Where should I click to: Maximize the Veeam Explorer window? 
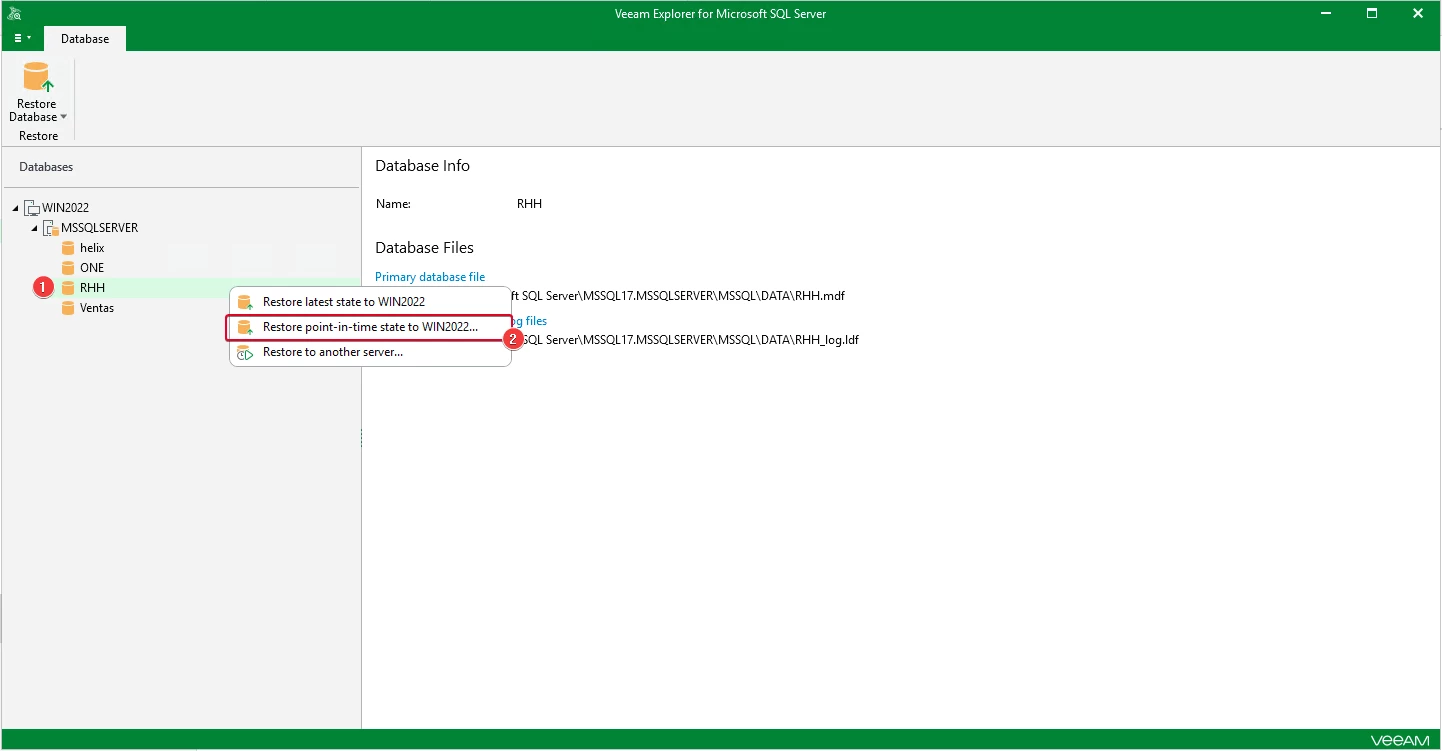pos(1372,13)
